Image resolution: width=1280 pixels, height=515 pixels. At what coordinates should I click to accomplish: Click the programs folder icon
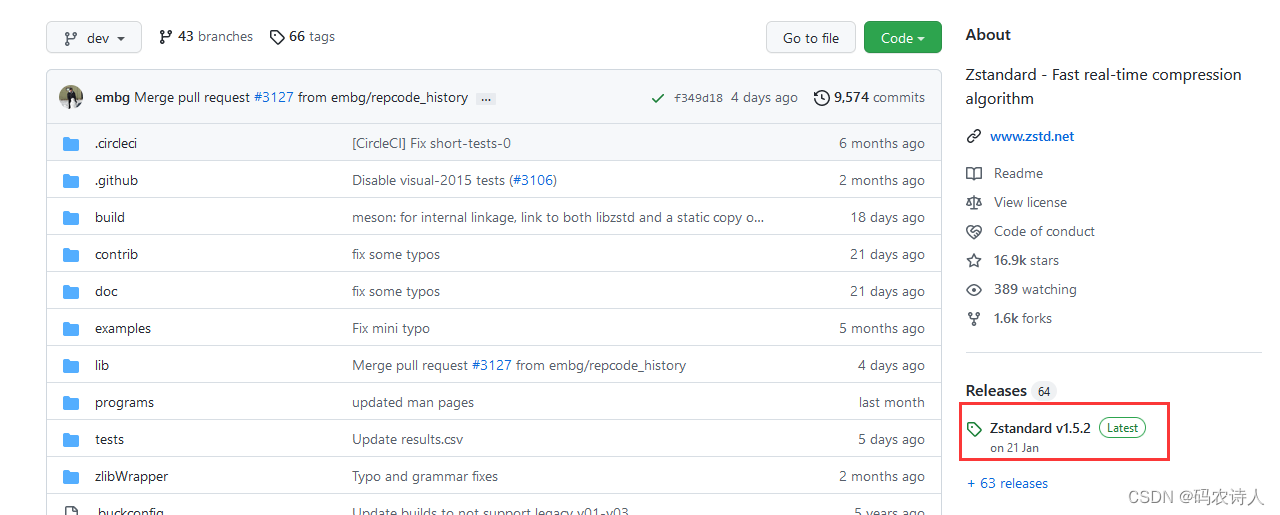point(71,403)
